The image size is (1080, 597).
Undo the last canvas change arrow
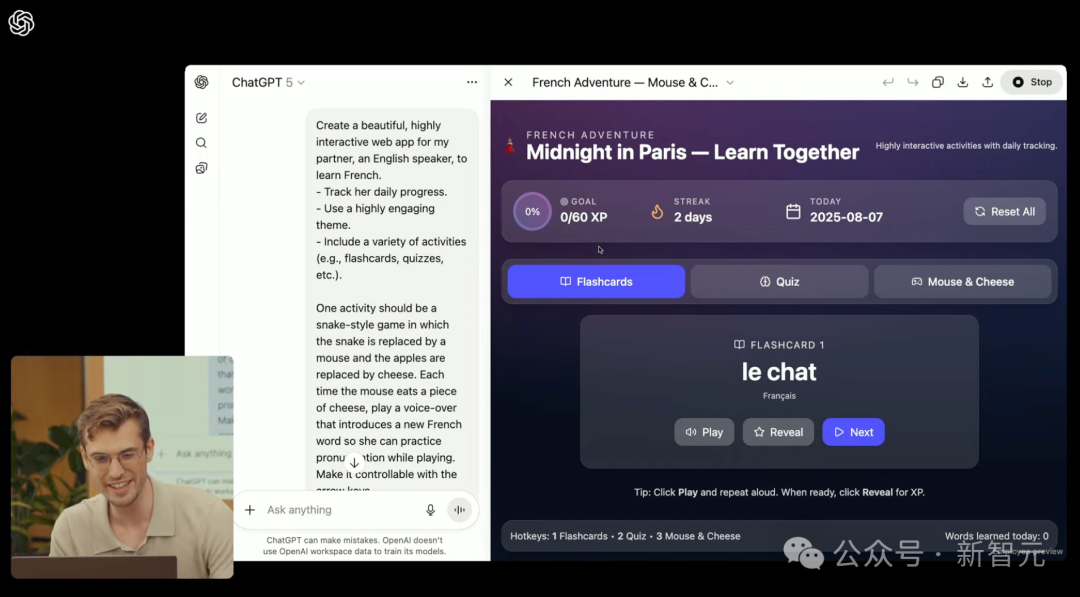[888, 82]
